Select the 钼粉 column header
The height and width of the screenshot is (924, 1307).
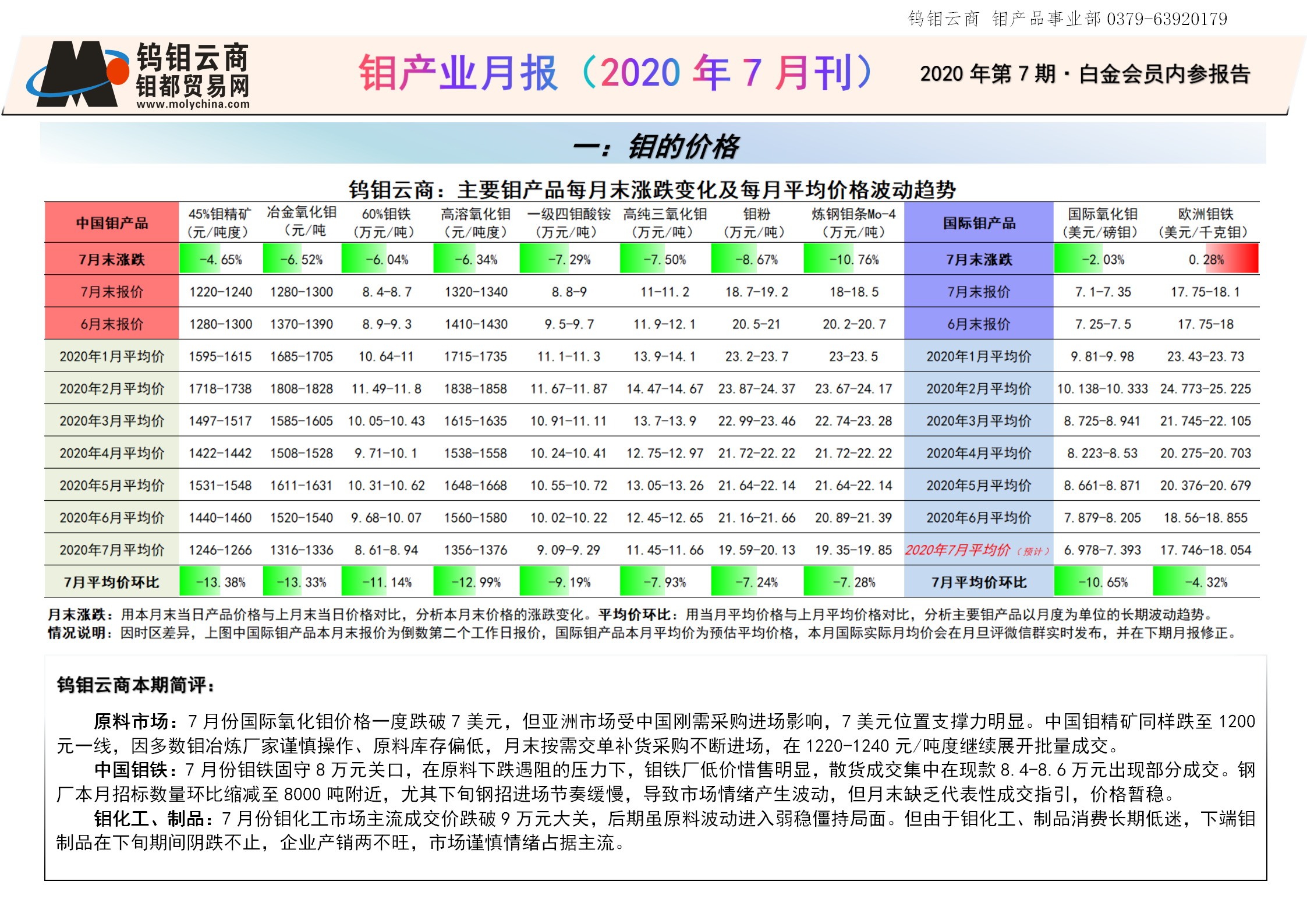(756, 223)
